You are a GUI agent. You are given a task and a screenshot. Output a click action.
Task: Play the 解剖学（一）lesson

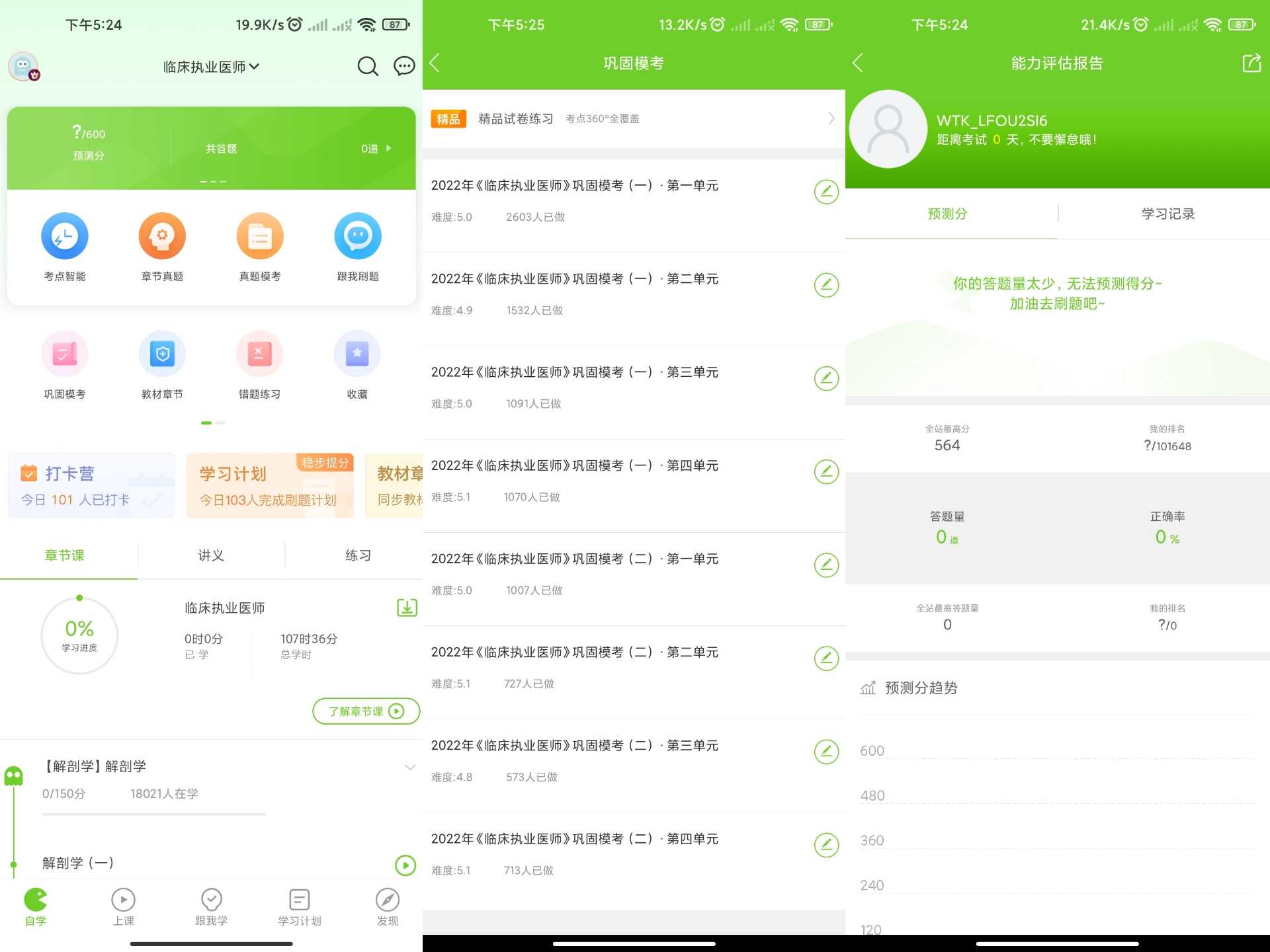[x=405, y=865]
